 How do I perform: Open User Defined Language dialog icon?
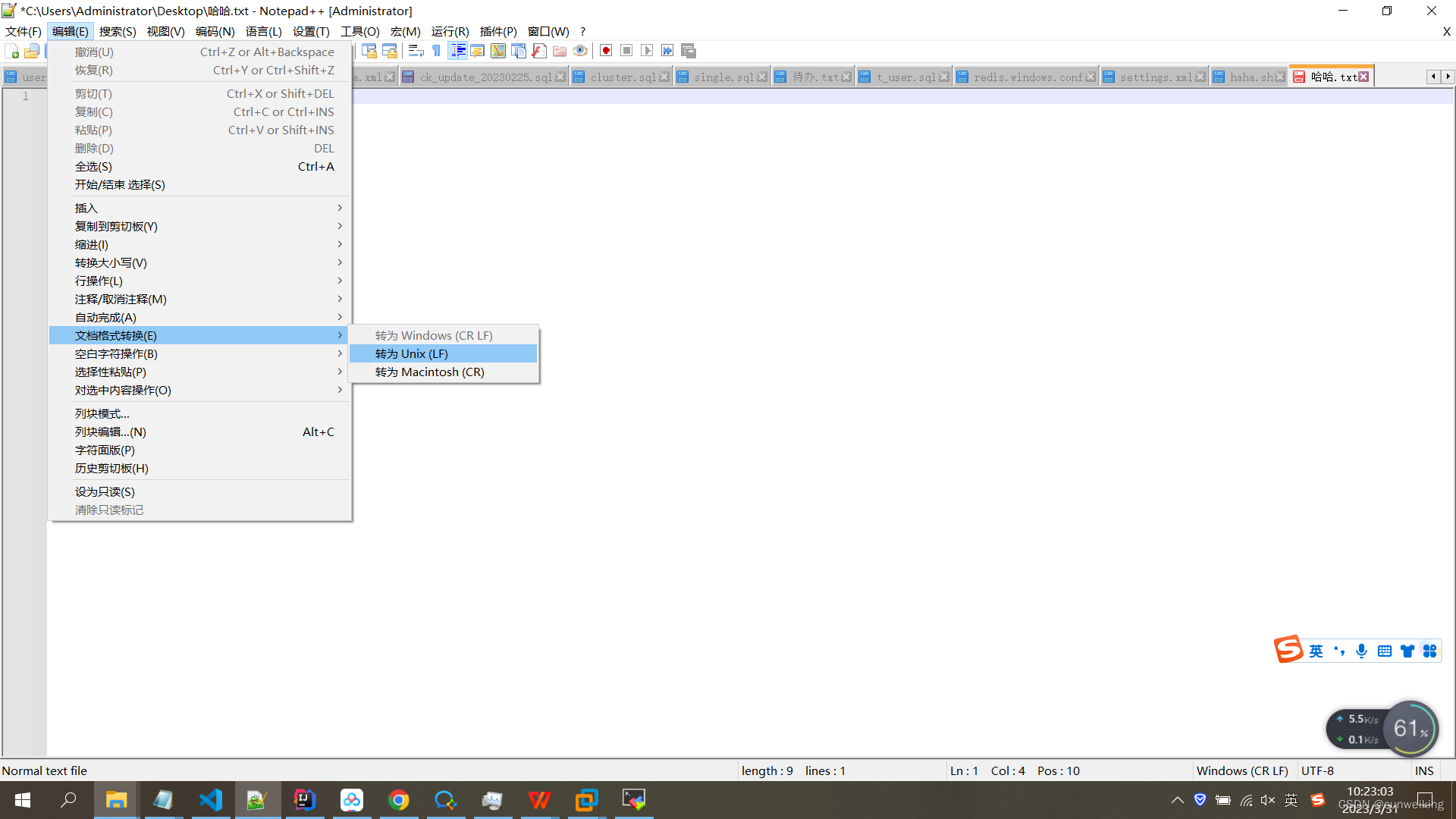click(x=477, y=51)
